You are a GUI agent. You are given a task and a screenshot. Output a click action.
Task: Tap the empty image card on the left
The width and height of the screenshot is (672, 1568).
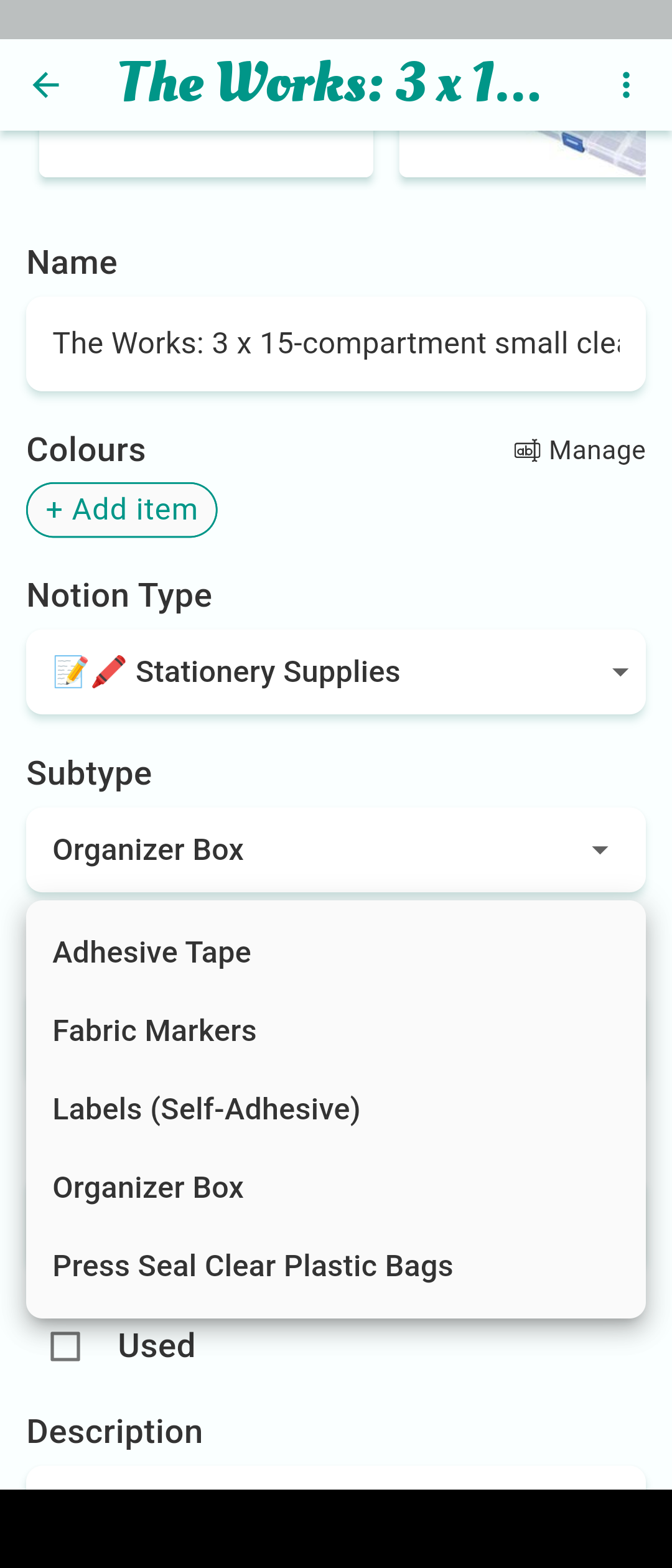point(206,154)
